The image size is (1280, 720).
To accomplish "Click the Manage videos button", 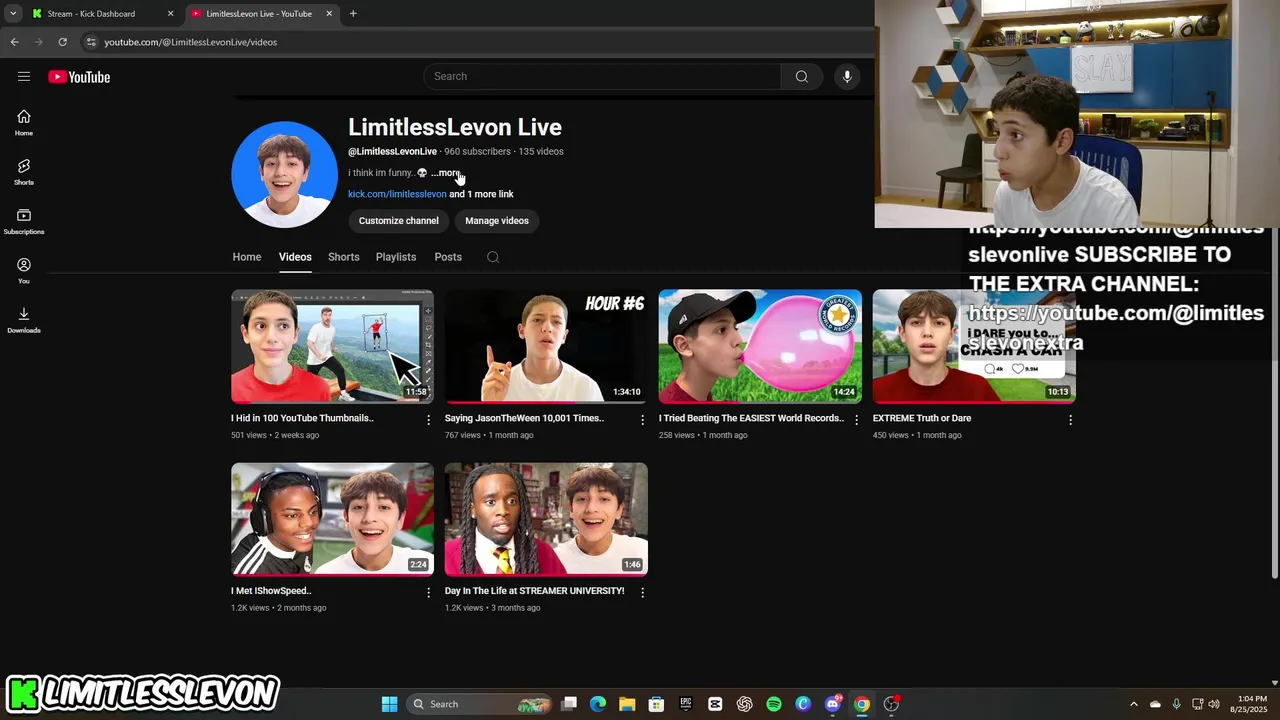I will click(497, 221).
